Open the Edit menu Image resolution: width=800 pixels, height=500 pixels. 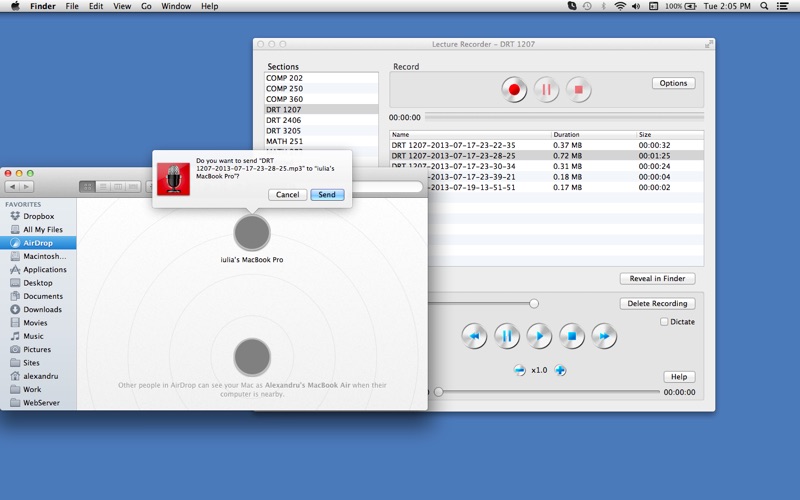(96, 6)
